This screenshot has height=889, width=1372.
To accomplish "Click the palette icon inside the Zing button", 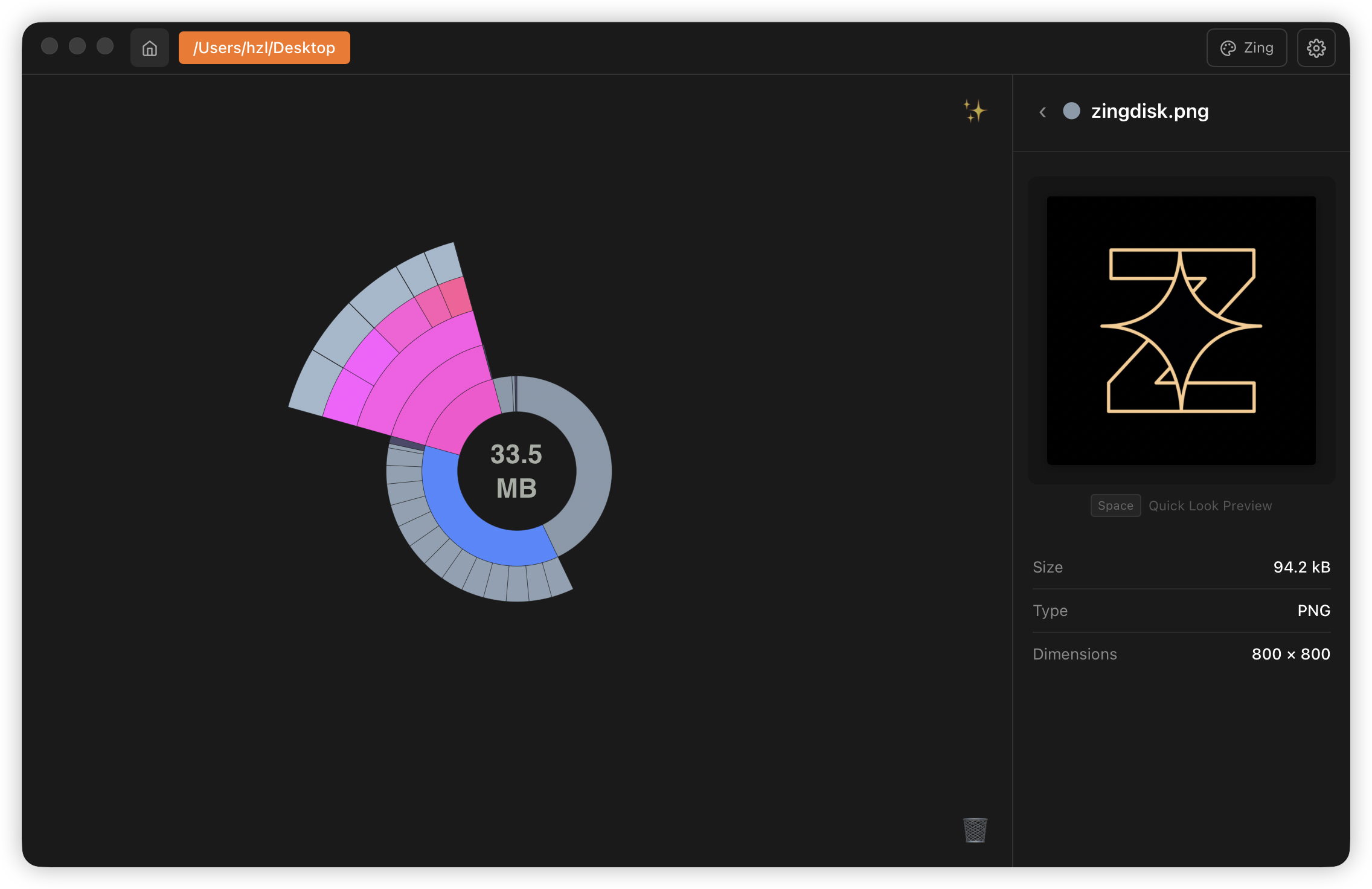I will [x=1228, y=47].
